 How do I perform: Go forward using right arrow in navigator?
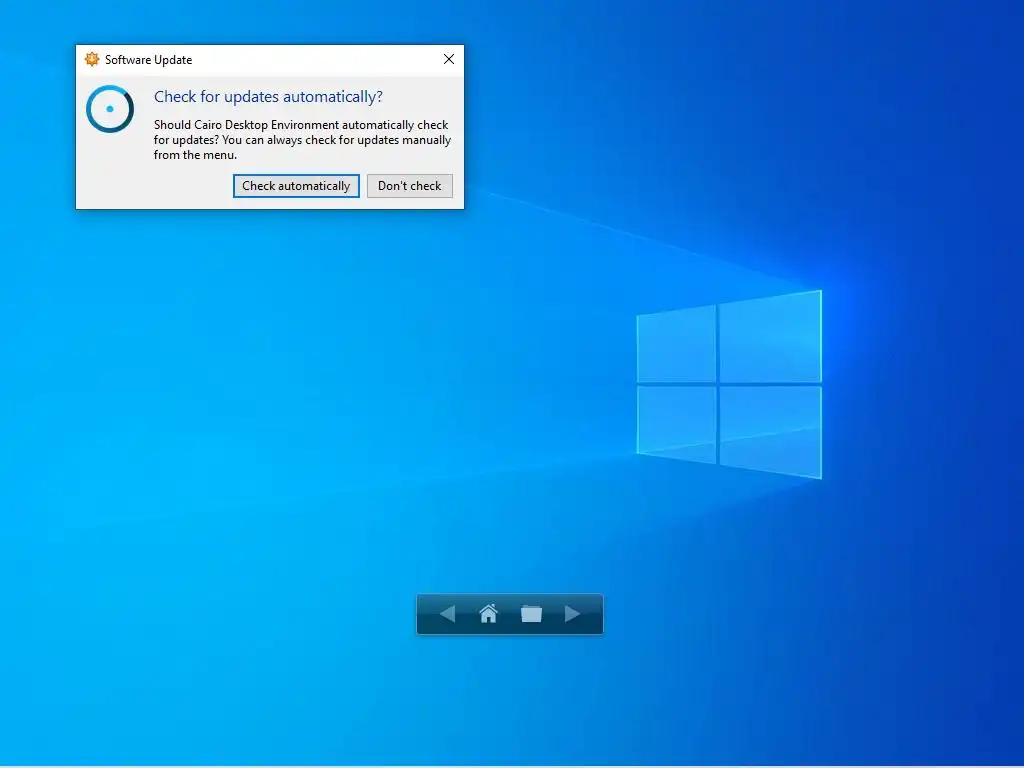(573, 614)
